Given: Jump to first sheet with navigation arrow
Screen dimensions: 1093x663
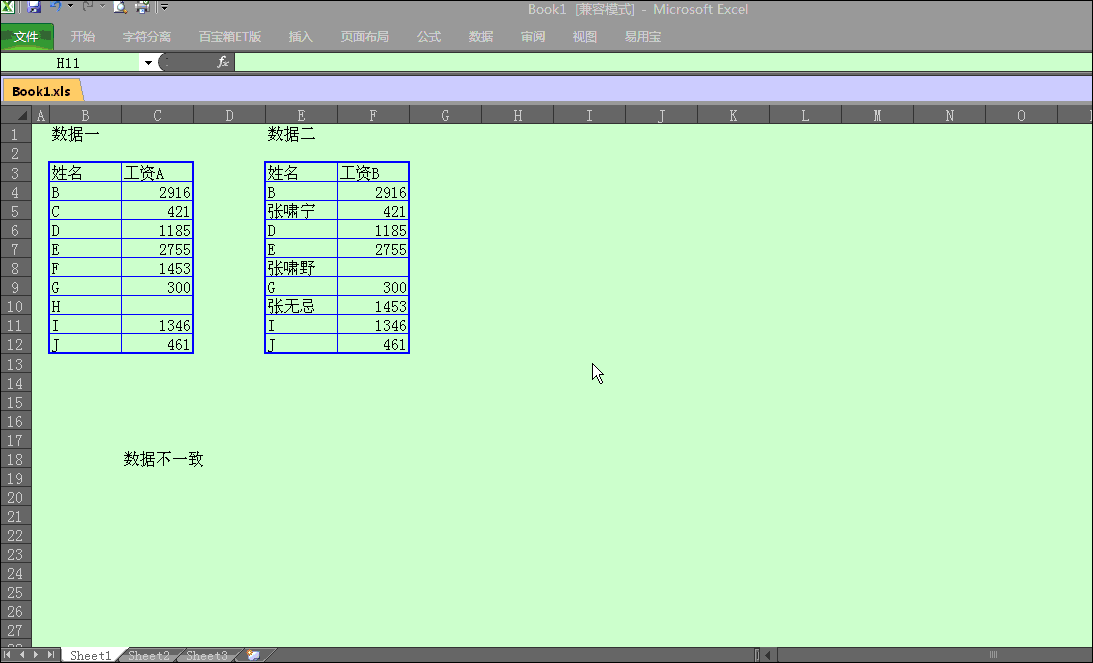Looking at the screenshot, I should point(9,655).
